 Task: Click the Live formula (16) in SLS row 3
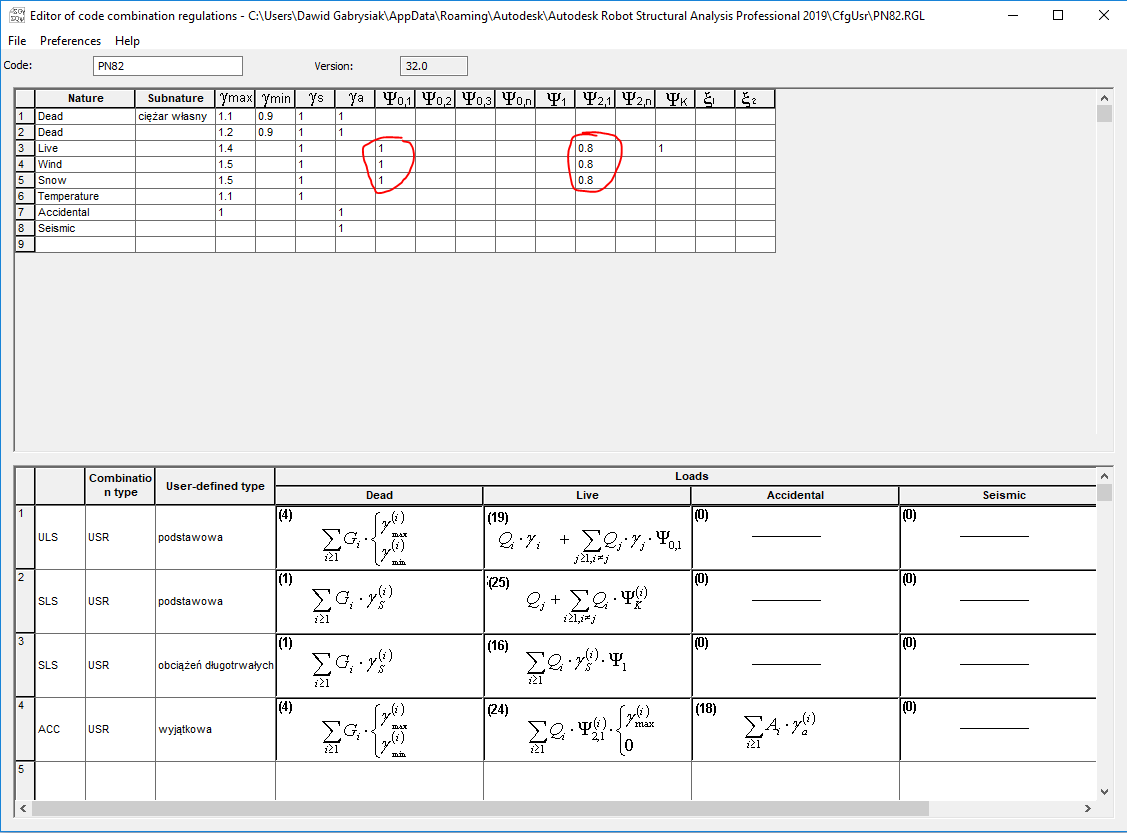point(587,666)
